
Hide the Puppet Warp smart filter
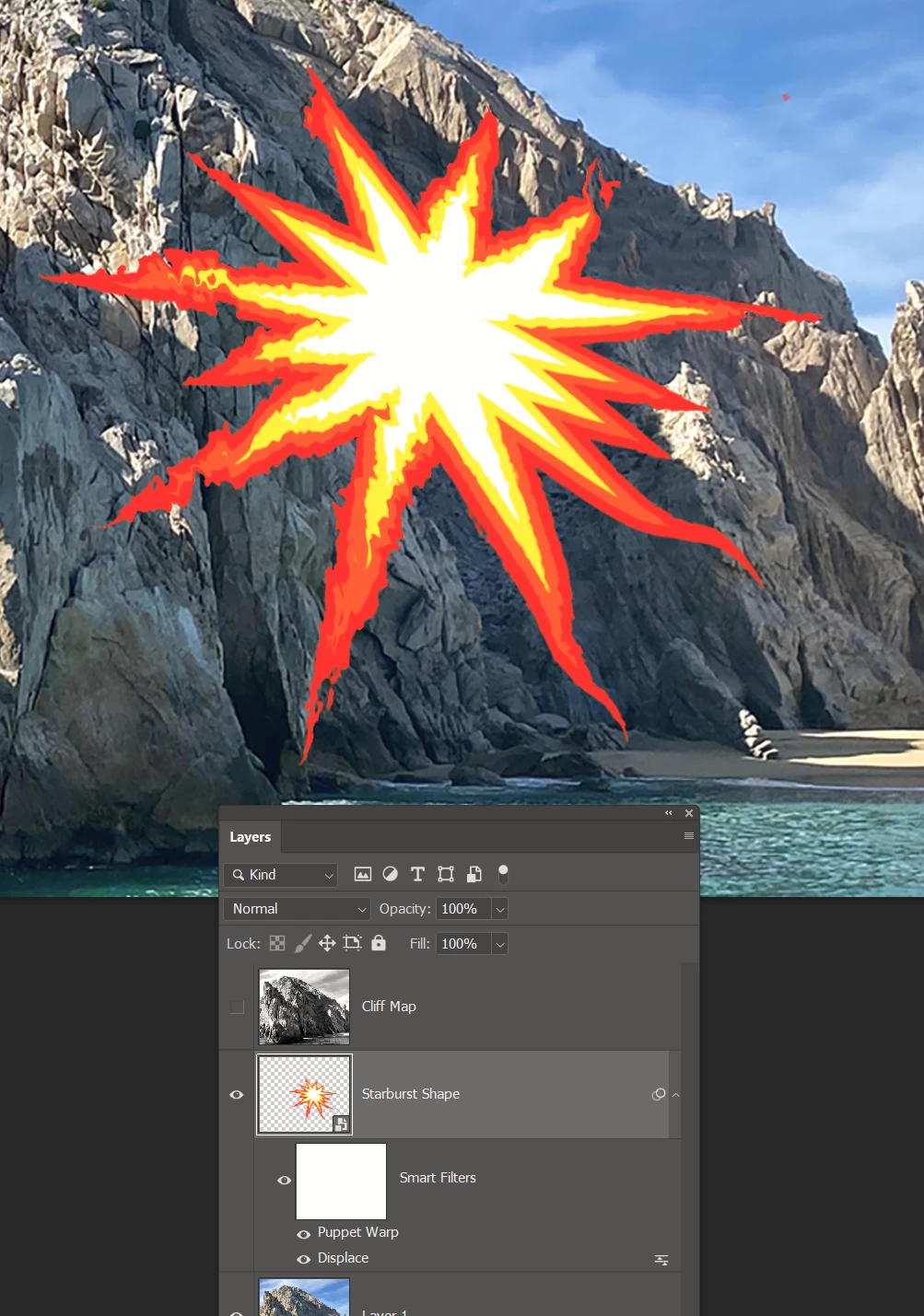[303, 1234]
